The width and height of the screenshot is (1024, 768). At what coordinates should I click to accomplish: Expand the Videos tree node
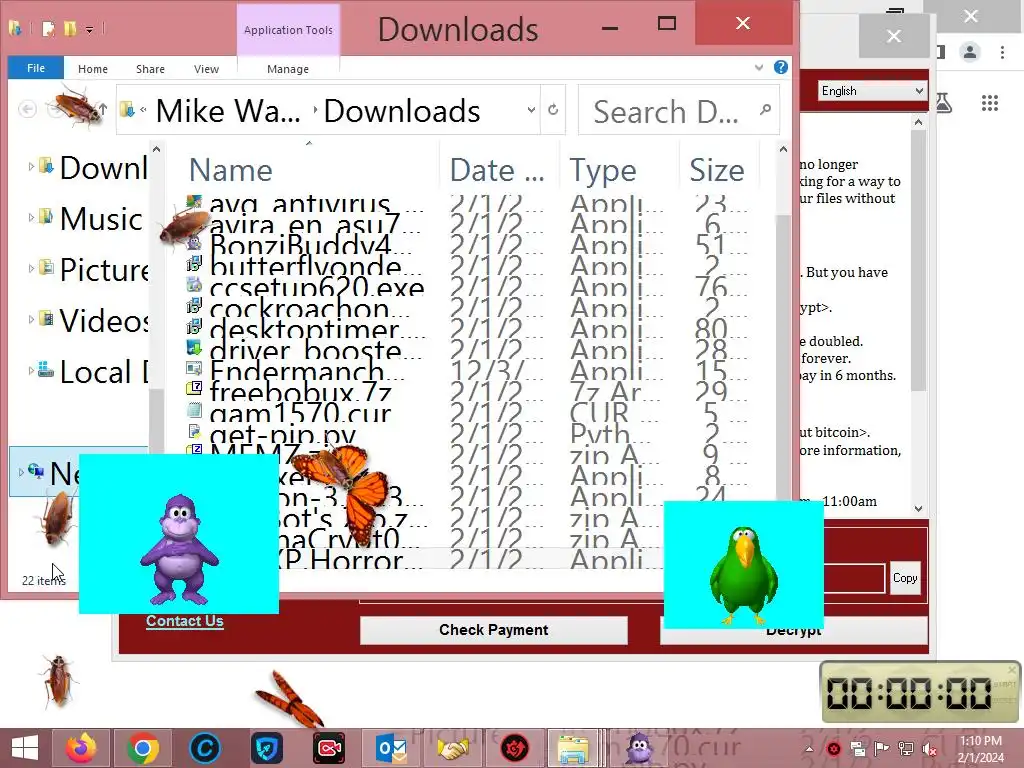pos(31,320)
